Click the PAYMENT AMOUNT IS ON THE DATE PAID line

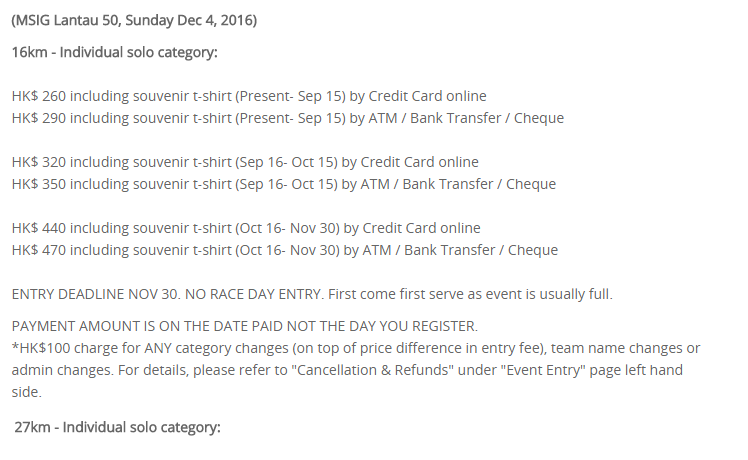click(245, 326)
